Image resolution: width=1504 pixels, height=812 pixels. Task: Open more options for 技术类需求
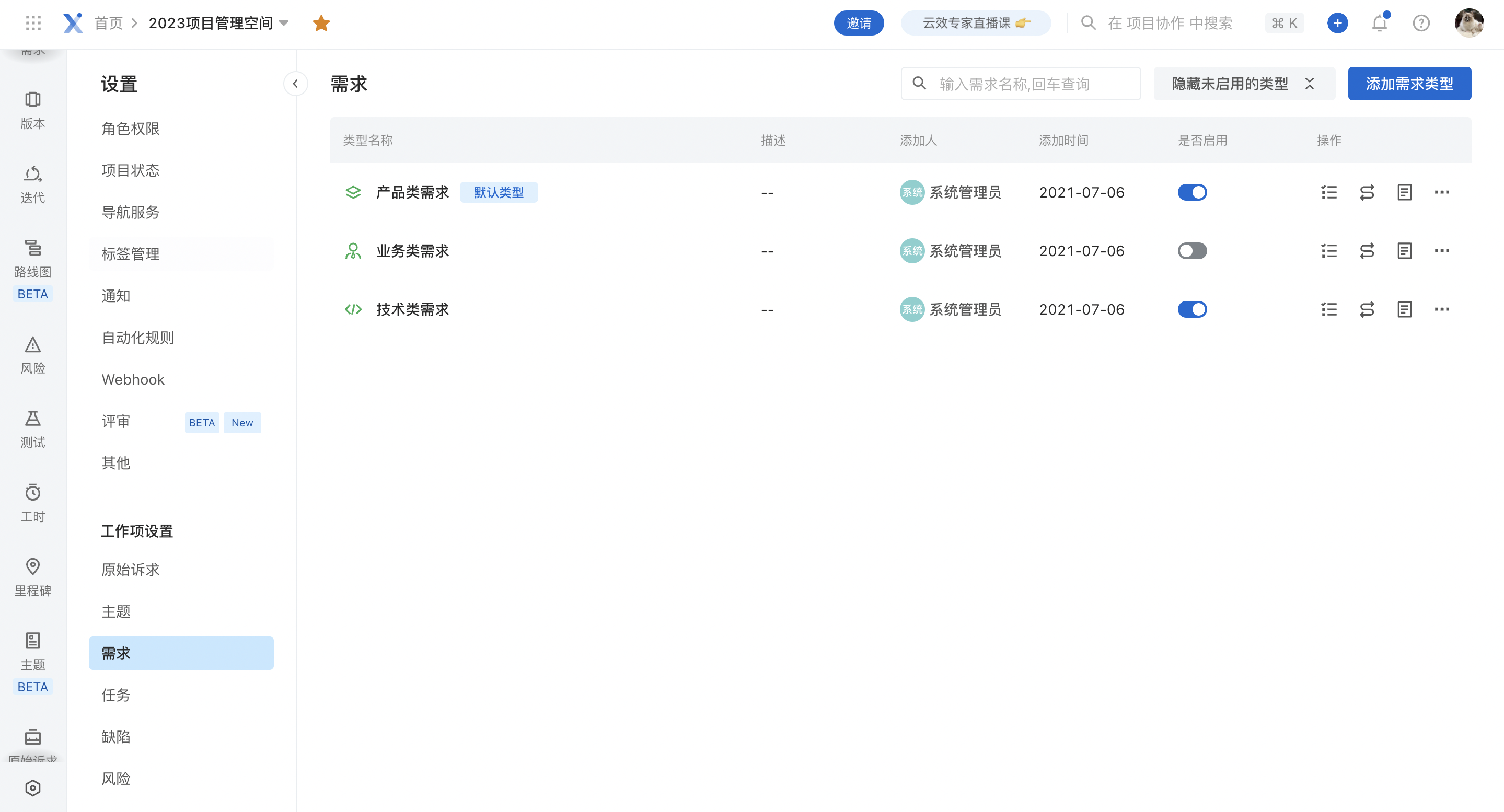click(1441, 309)
